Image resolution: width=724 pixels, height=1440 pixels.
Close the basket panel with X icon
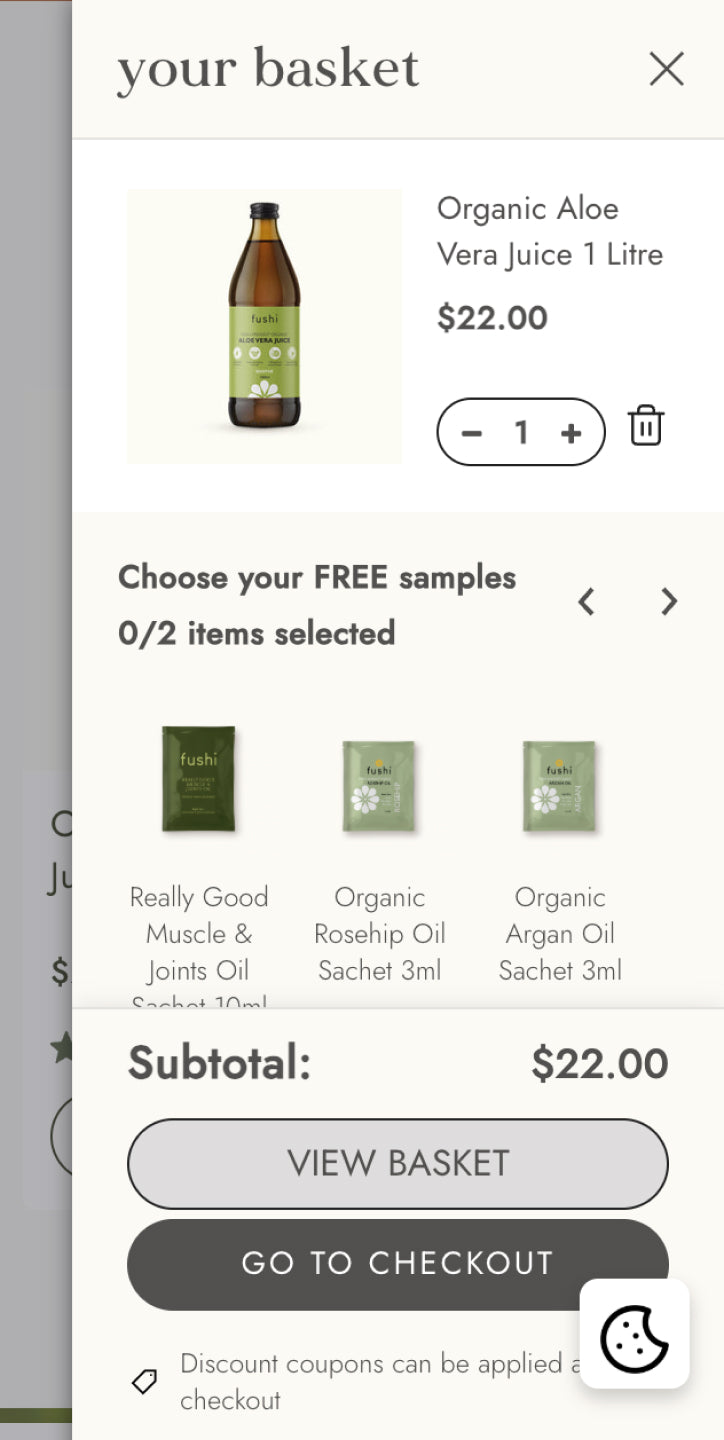point(666,69)
